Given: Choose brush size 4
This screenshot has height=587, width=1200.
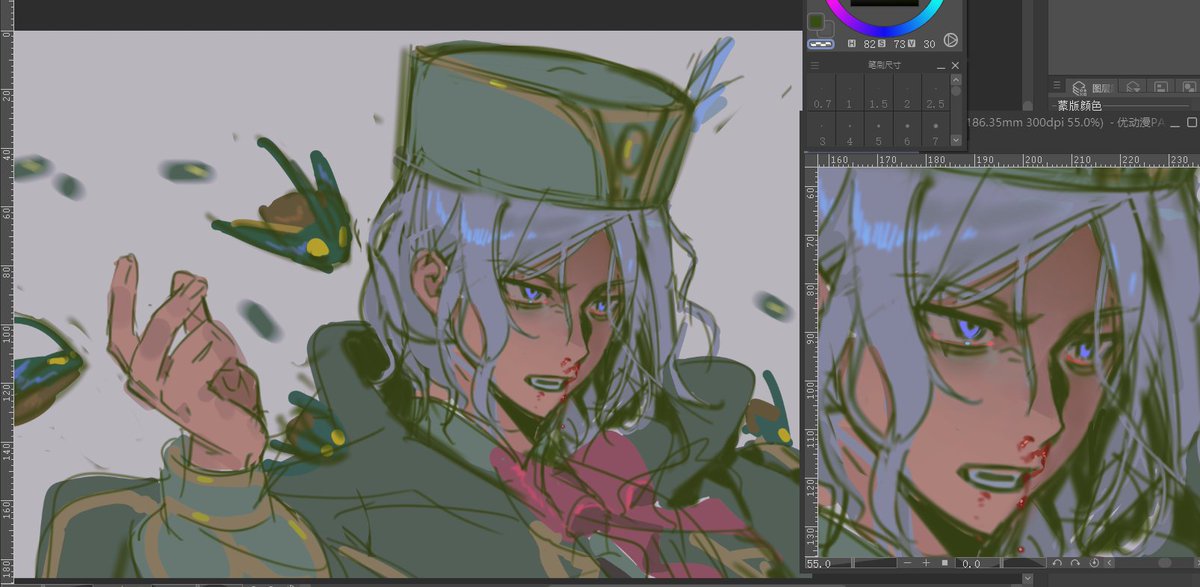Looking at the screenshot, I should pos(849,130).
